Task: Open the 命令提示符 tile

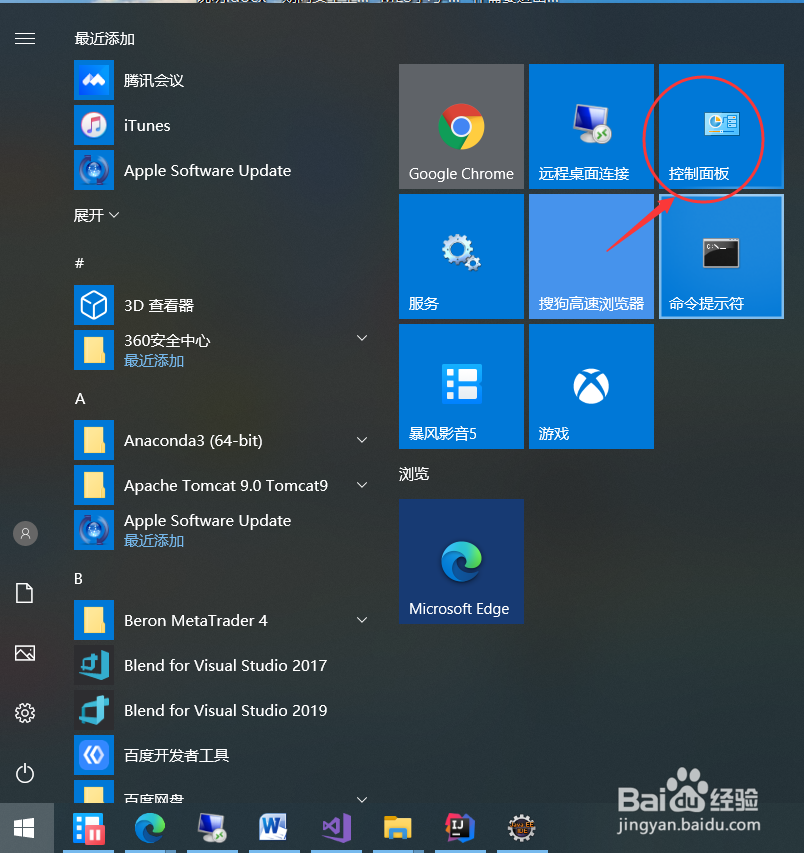Action: click(x=721, y=257)
